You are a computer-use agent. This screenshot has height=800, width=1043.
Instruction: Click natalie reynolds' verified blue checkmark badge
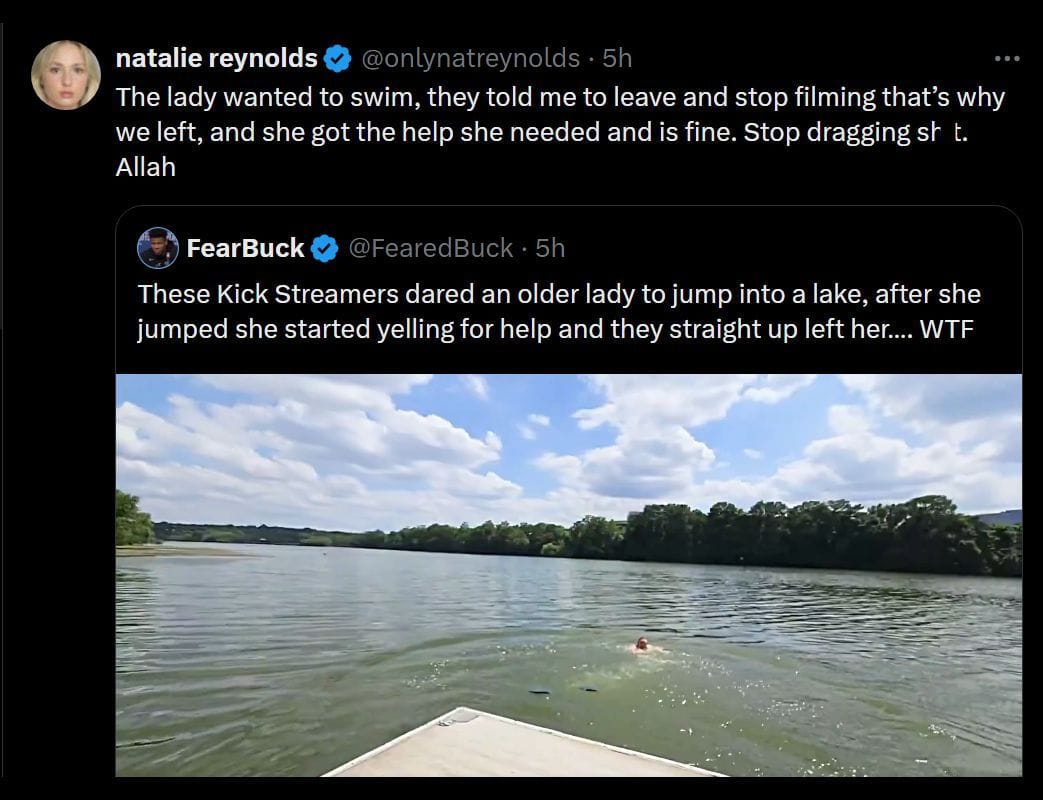(334, 58)
